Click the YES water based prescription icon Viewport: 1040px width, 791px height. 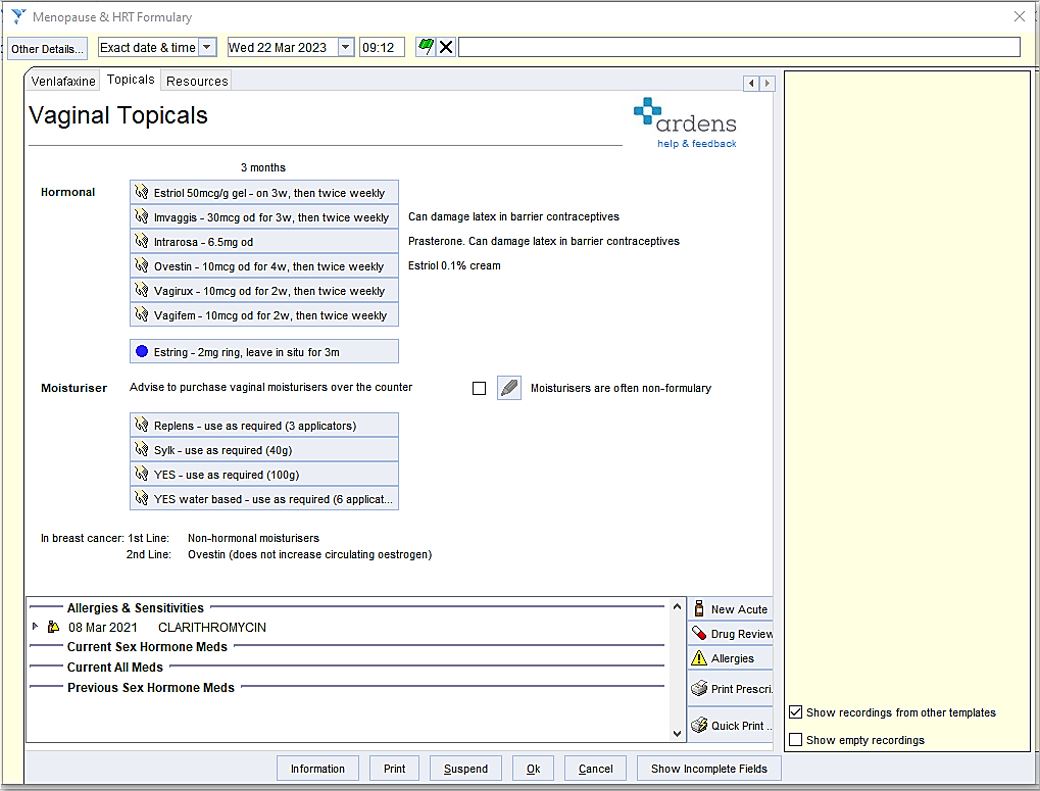pyautogui.click(x=141, y=499)
